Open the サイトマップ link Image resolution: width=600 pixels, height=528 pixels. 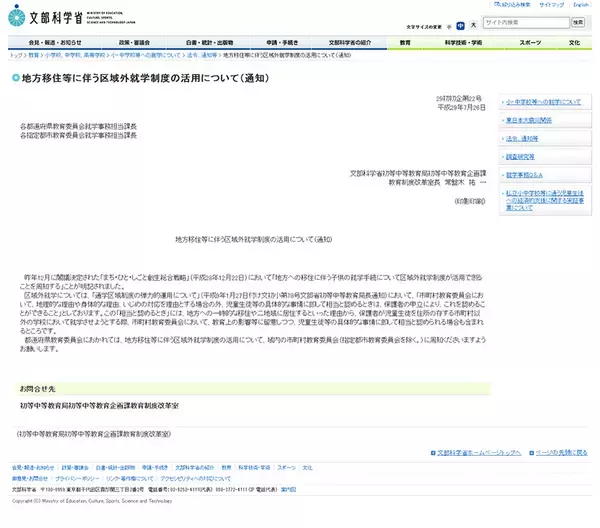coord(551,5)
